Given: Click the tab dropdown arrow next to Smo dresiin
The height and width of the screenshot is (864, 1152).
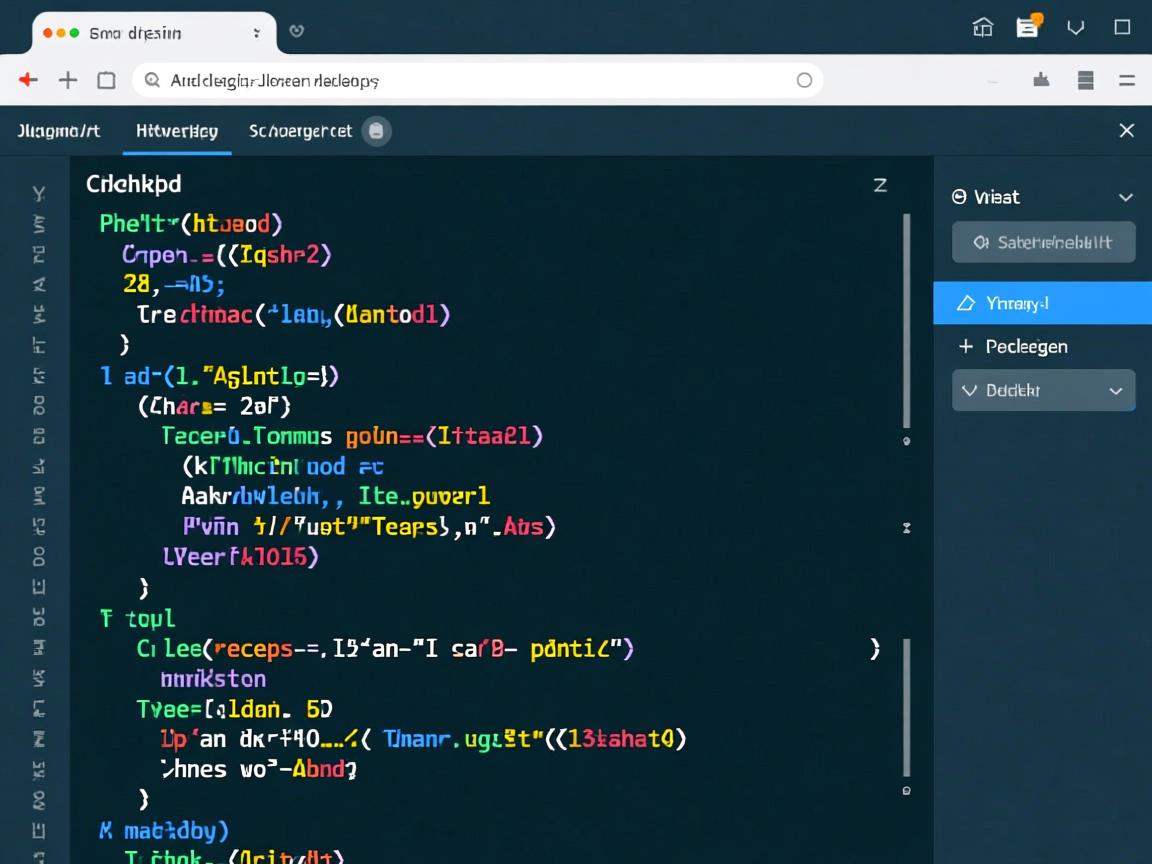Looking at the screenshot, I should coord(257,33).
